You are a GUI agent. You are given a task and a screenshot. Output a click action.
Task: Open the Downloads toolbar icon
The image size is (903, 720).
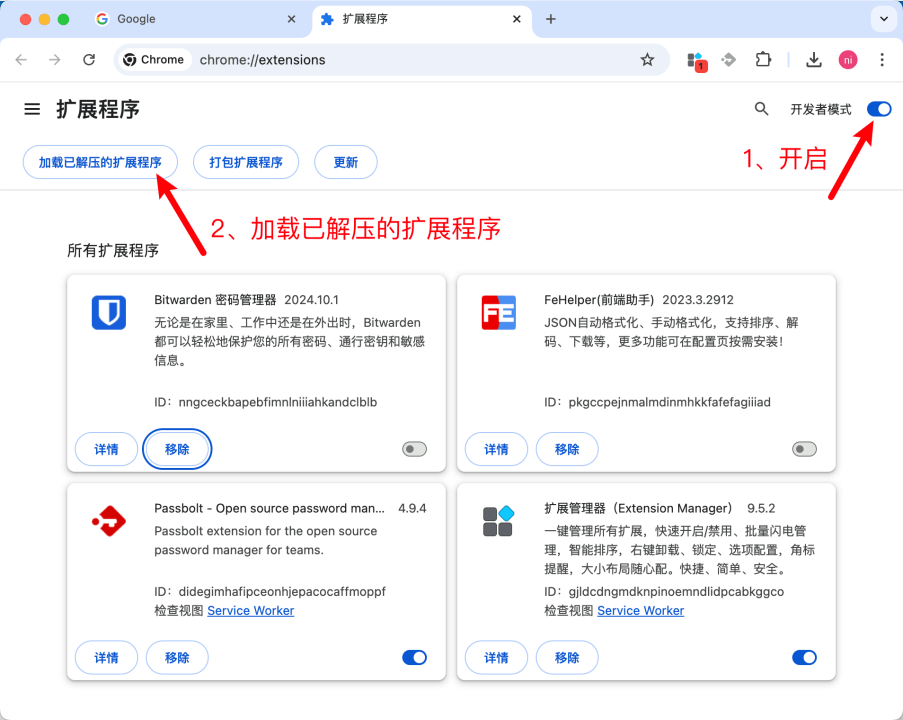point(814,60)
